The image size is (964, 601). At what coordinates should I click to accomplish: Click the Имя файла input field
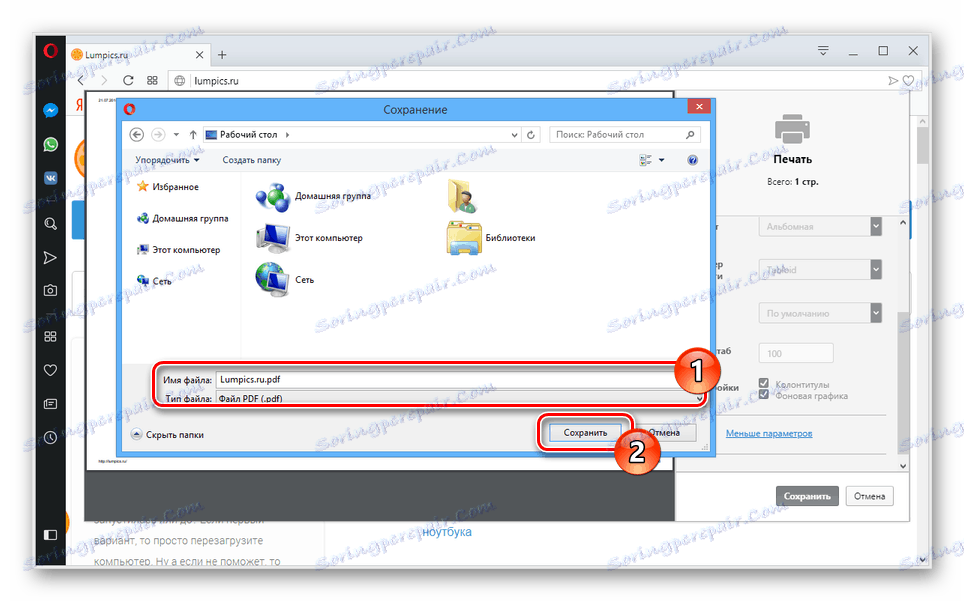[457, 380]
